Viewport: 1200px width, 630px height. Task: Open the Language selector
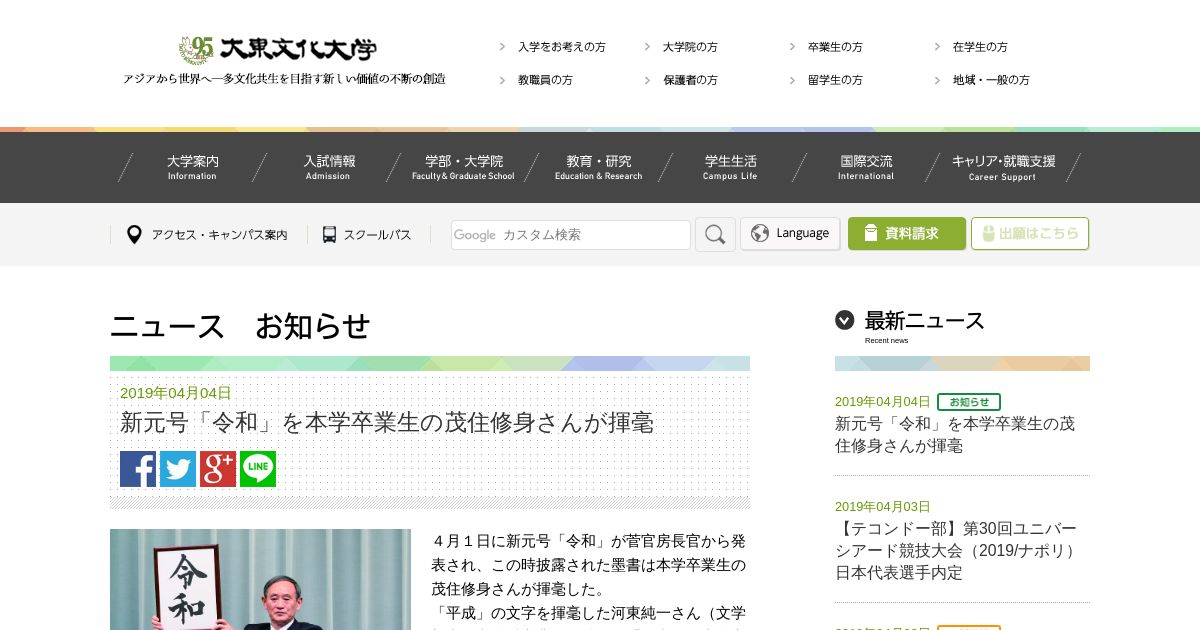click(x=790, y=234)
